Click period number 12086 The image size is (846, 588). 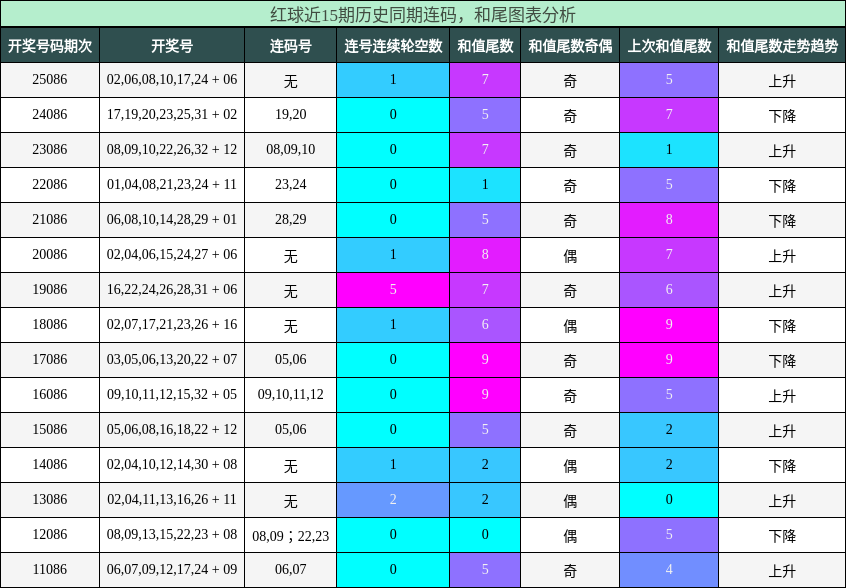[50, 535]
